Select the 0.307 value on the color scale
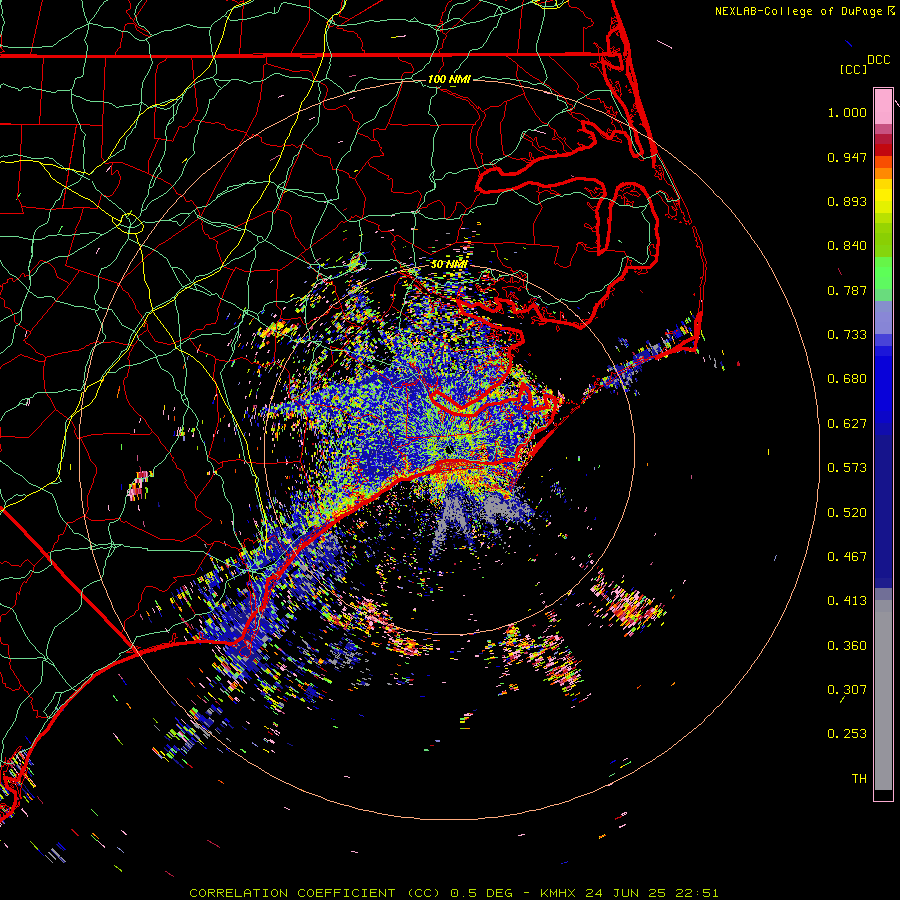Viewport: 900px width, 900px height. click(847, 690)
